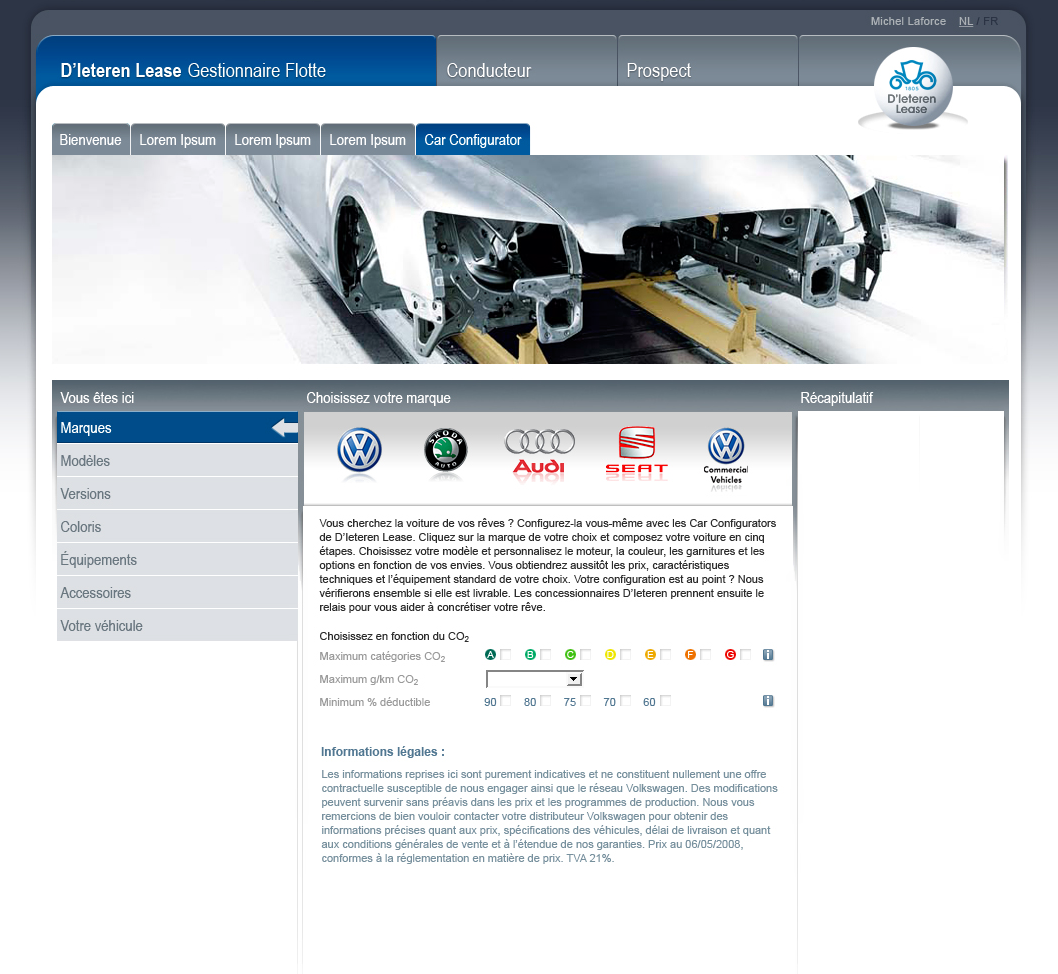This screenshot has width=1058, height=974.
Task: Select the CO2 category E checkbox
Action: click(x=665, y=654)
